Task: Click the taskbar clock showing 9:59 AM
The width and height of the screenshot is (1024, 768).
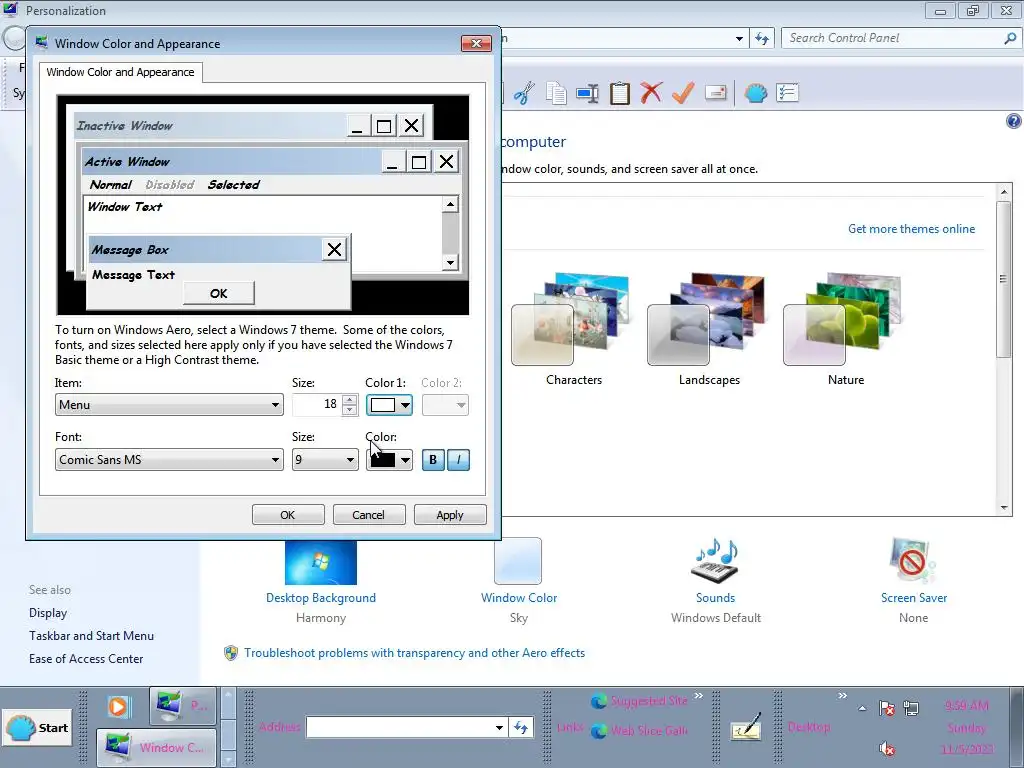Action: pyautogui.click(x=967, y=727)
